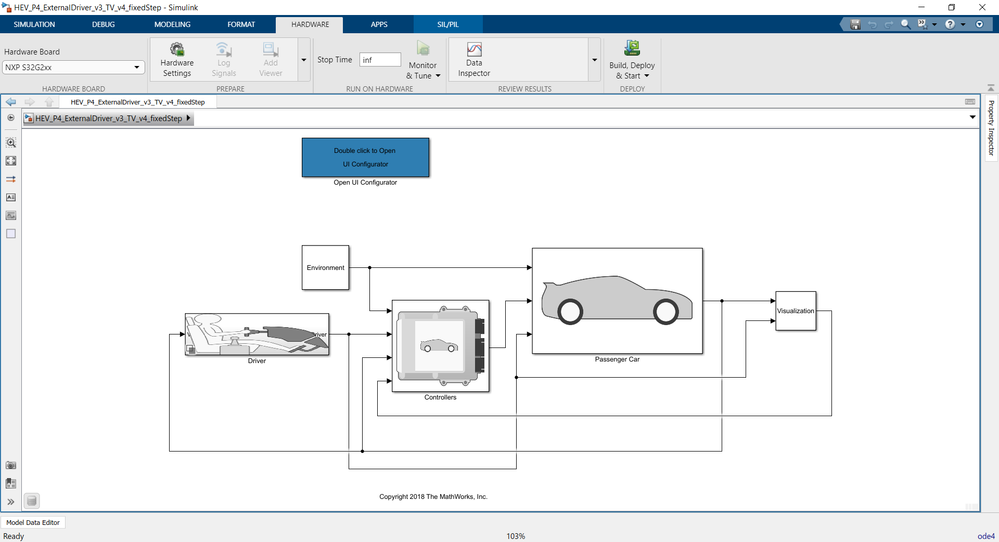
Task: Click the Monitor & Tune icon
Action: click(423, 48)
